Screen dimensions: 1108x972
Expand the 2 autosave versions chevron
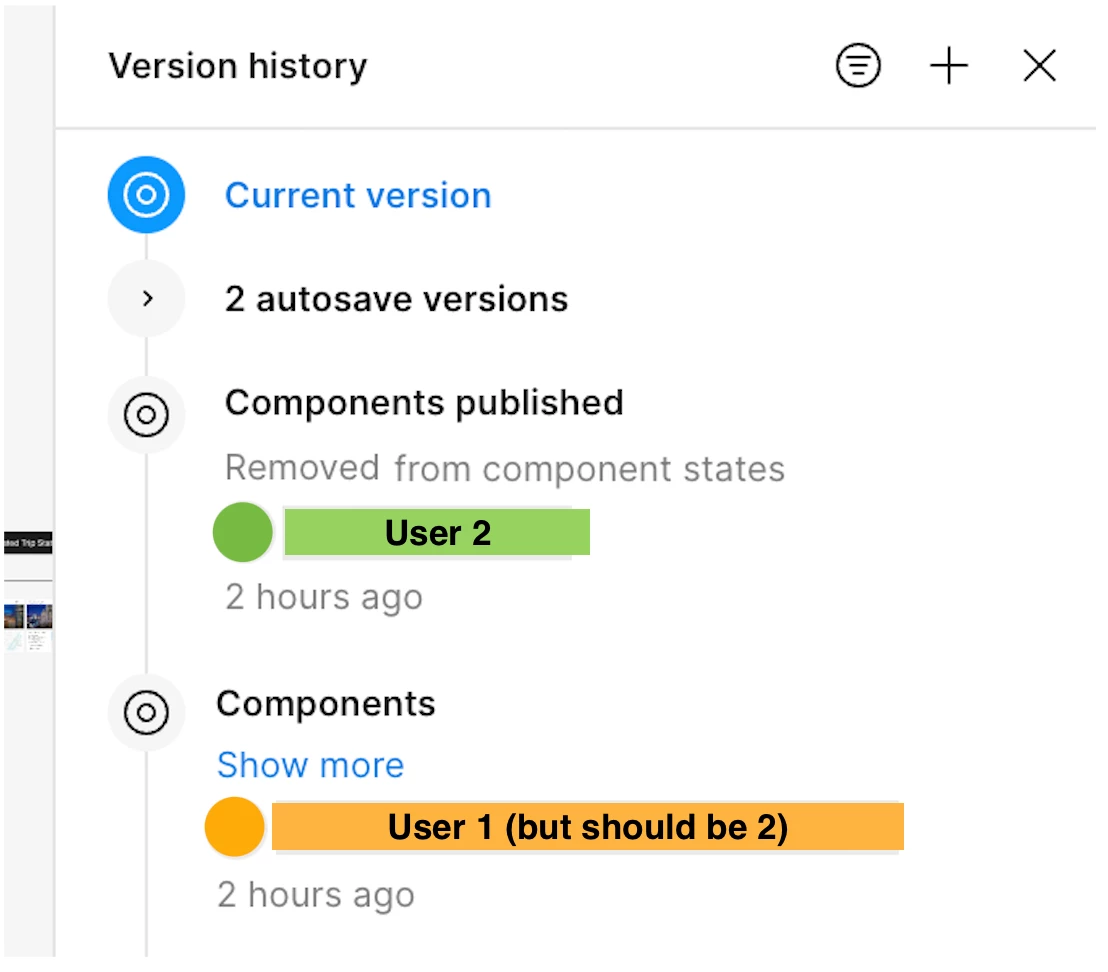(147, 298)
